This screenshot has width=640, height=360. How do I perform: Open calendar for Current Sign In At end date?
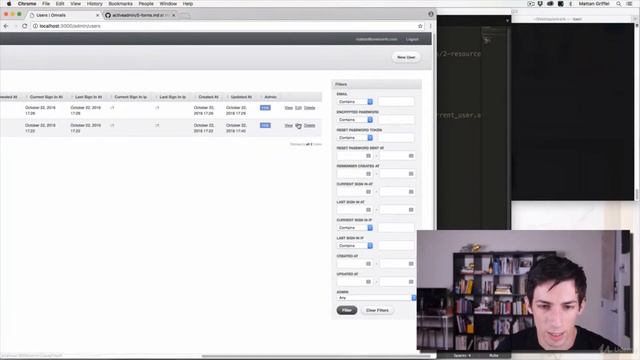411,192
